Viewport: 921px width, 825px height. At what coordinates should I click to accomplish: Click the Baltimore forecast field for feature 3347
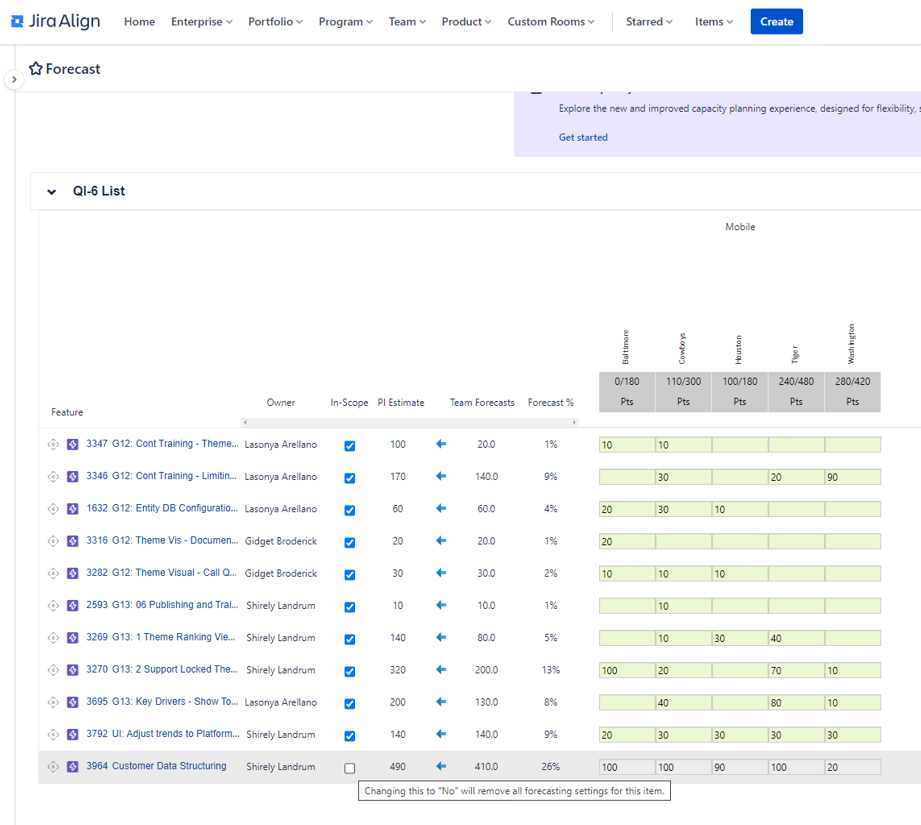point(627,445)
